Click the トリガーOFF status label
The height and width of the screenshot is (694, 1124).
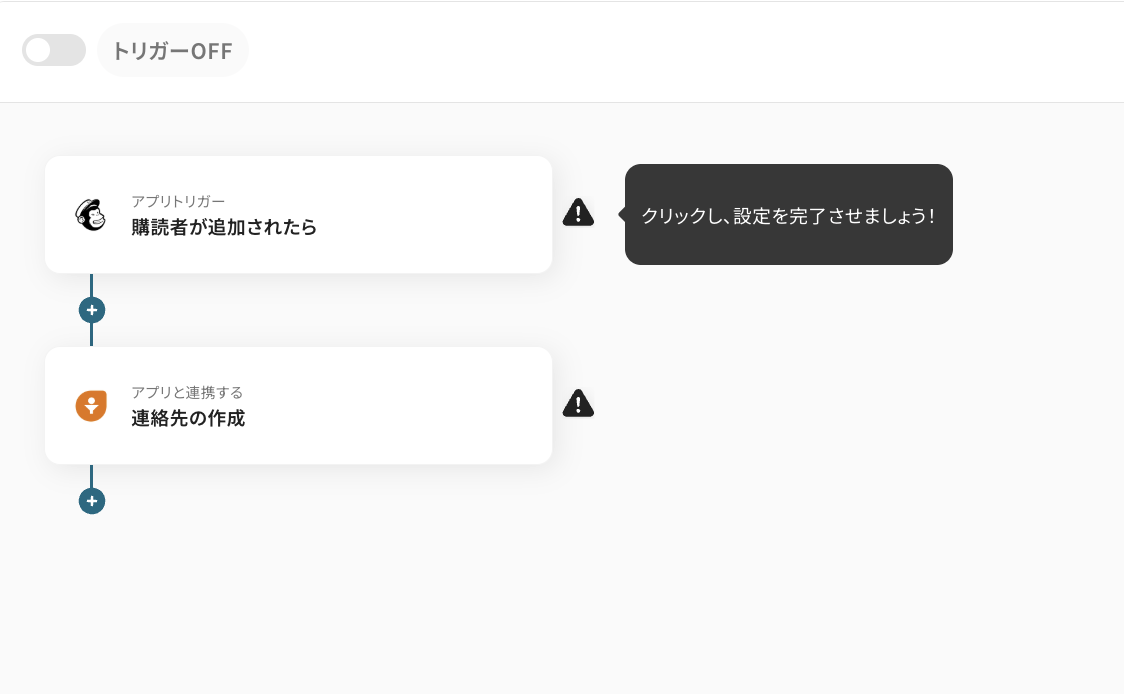point(172,51)
